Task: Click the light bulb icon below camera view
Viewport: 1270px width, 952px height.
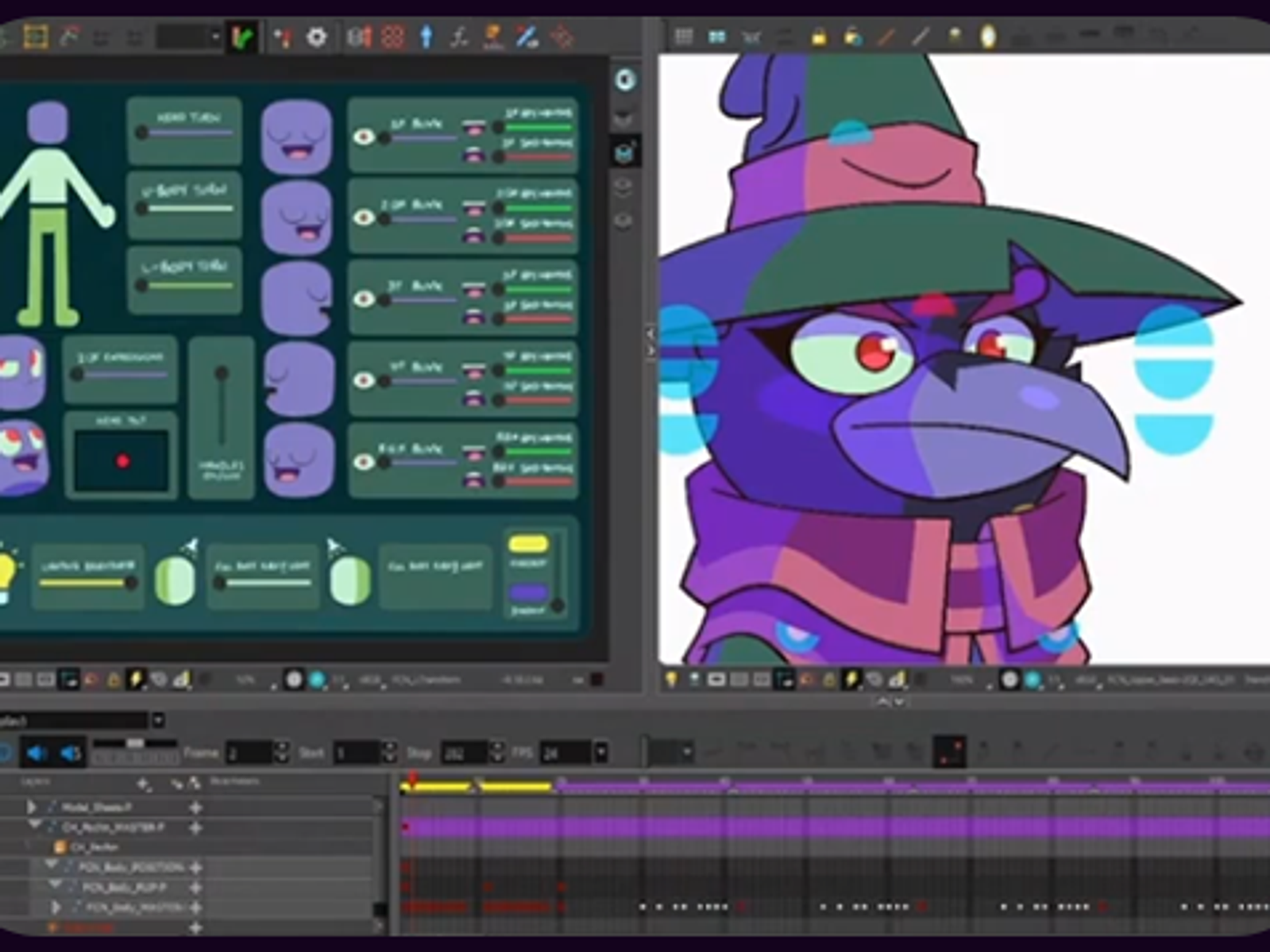Action: click(672, 679)
